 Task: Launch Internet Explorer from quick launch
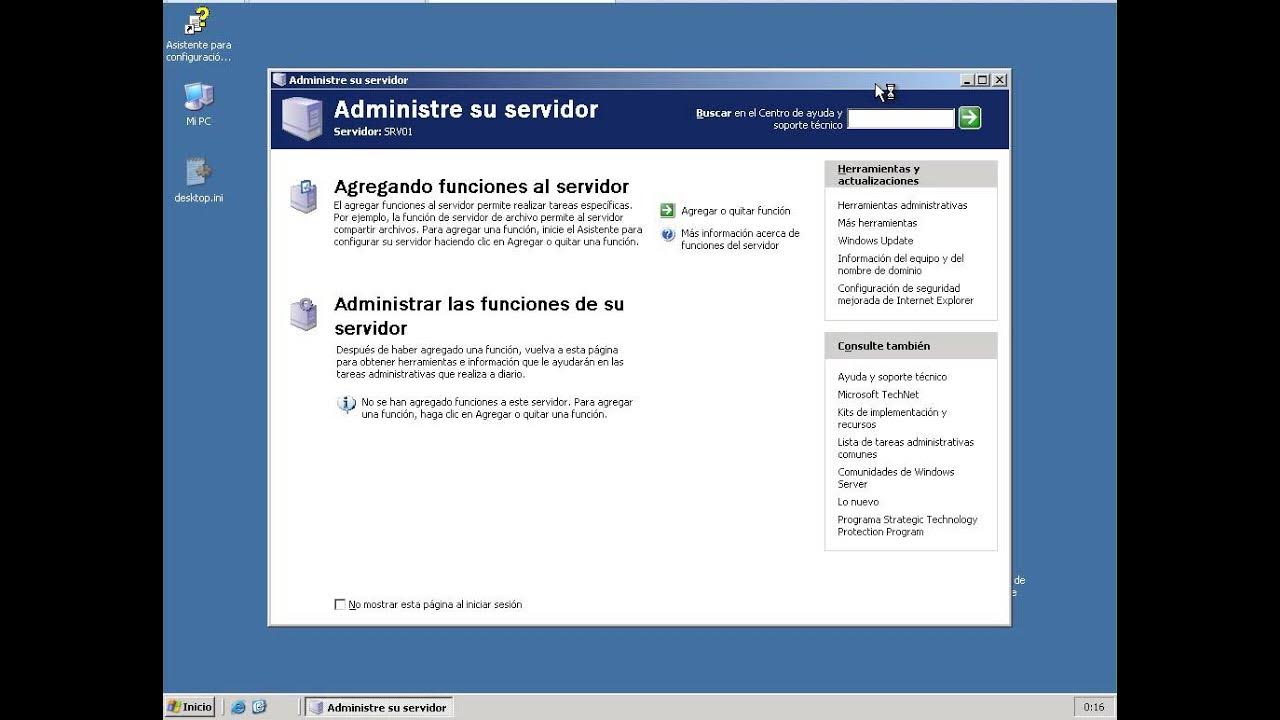click(238, 707)
